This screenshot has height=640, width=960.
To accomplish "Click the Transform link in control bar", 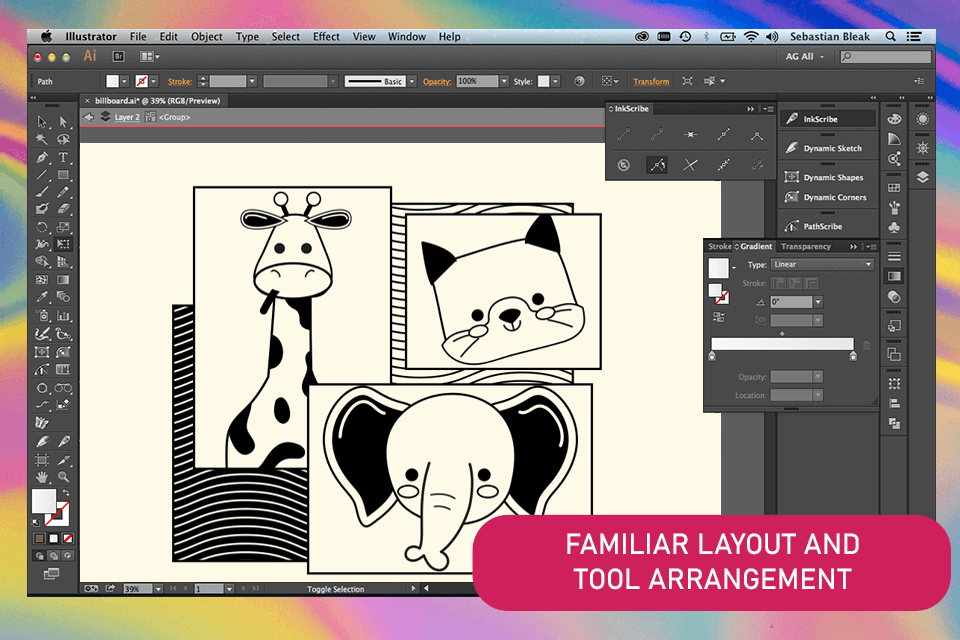I will [x=651, y=81].
